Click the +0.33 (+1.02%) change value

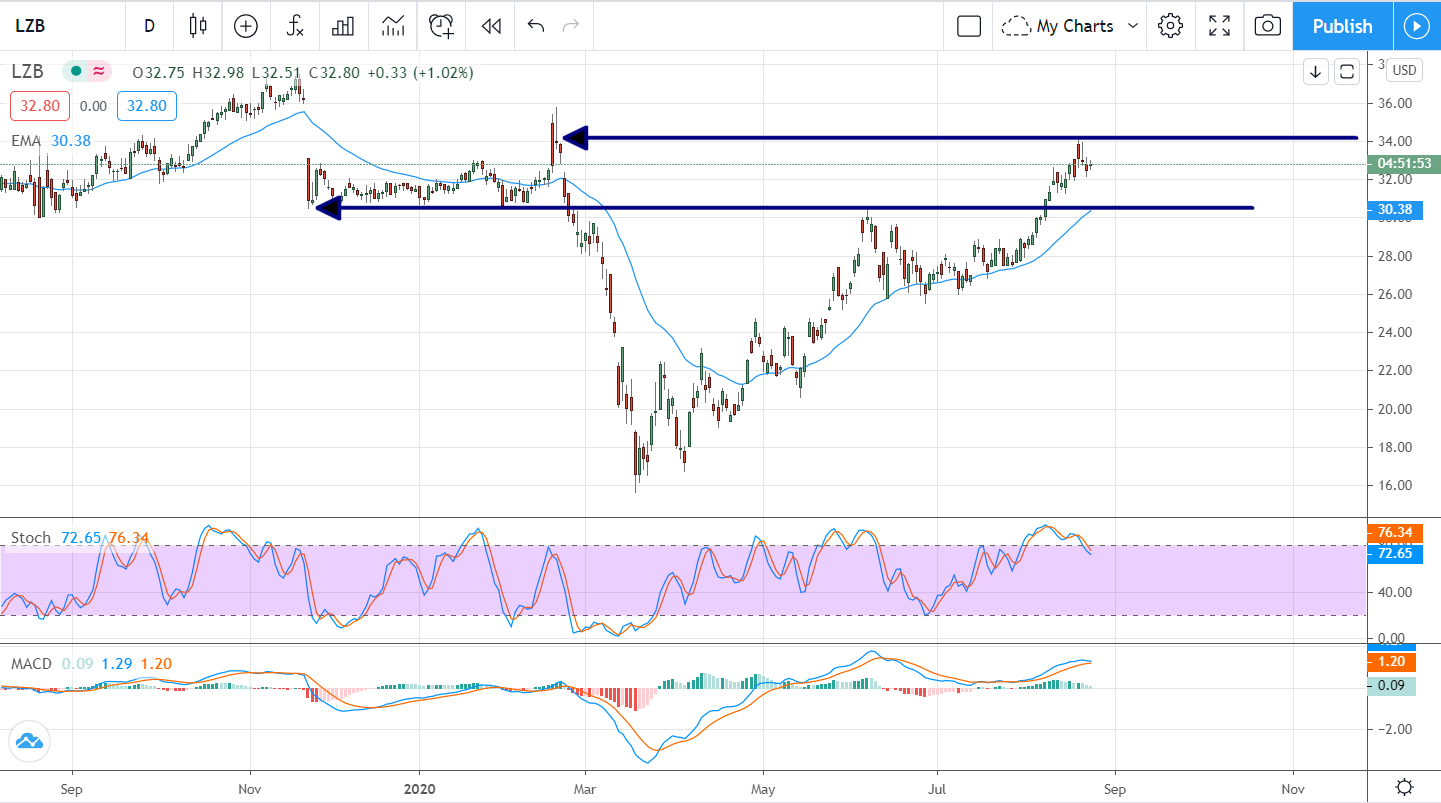pyautogui.click(x=420, y=72)
